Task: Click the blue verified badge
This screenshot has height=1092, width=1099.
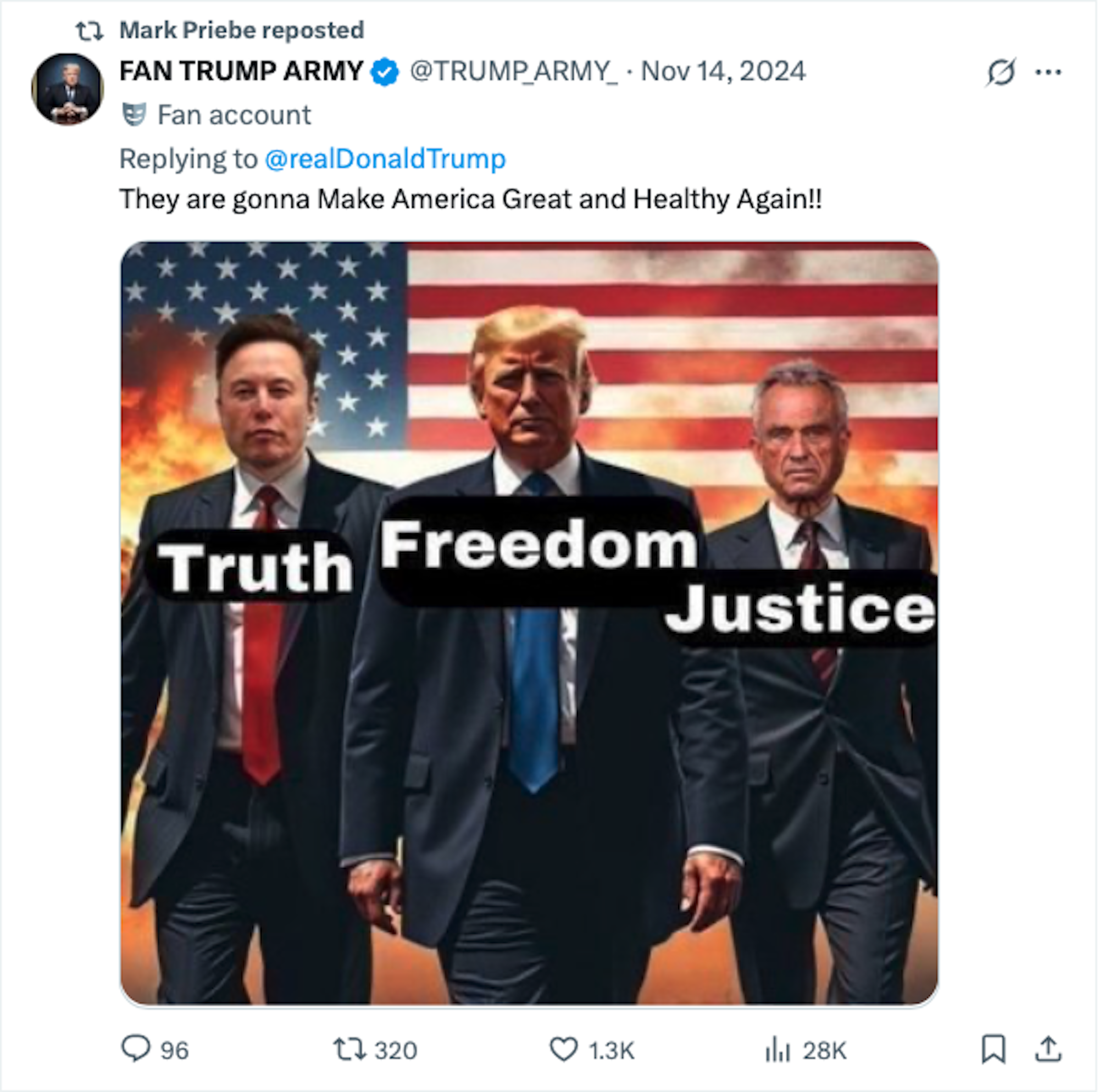Action: click(385, 73)
